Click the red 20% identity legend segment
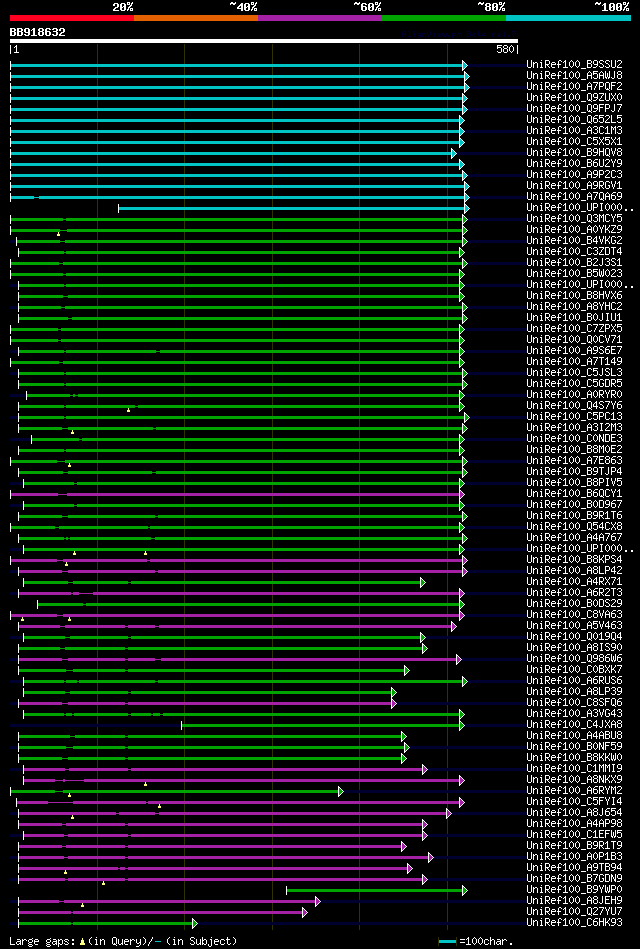Image resolution: width=640 pixels, height=949 pixels. click(72, 18)
